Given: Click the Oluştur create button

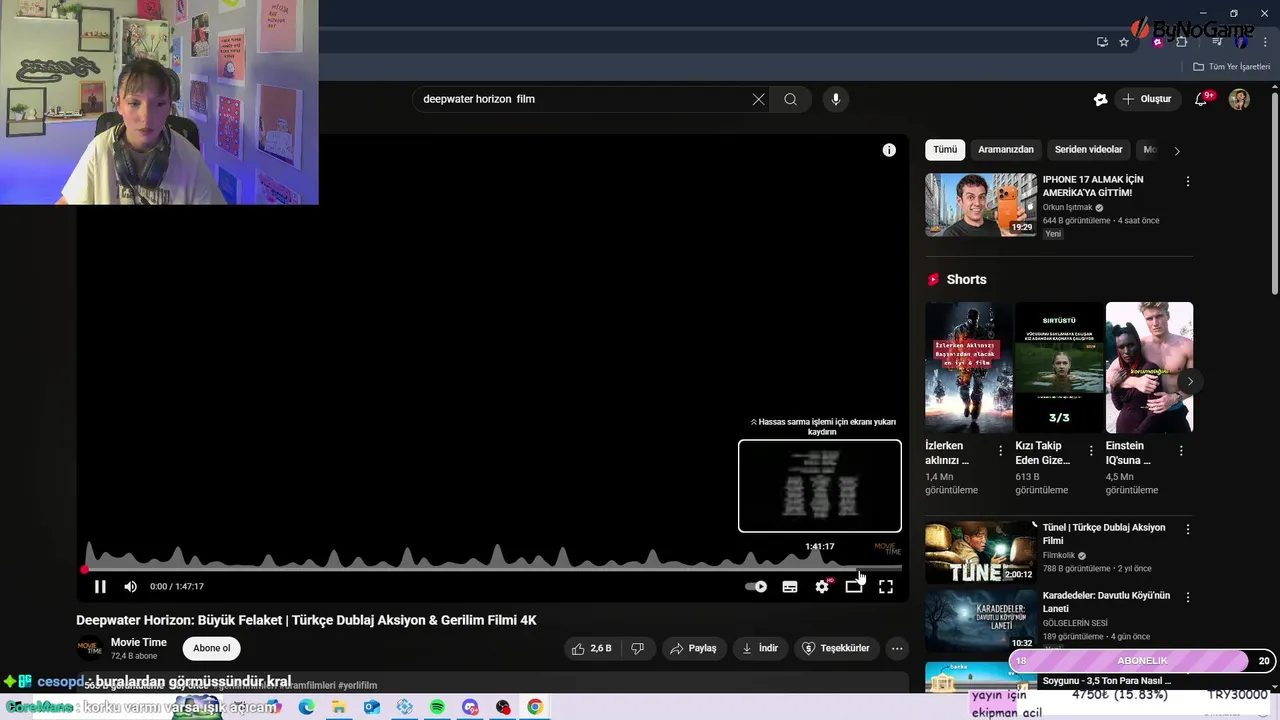Looking at the screenshot, I should point(1147,99).
